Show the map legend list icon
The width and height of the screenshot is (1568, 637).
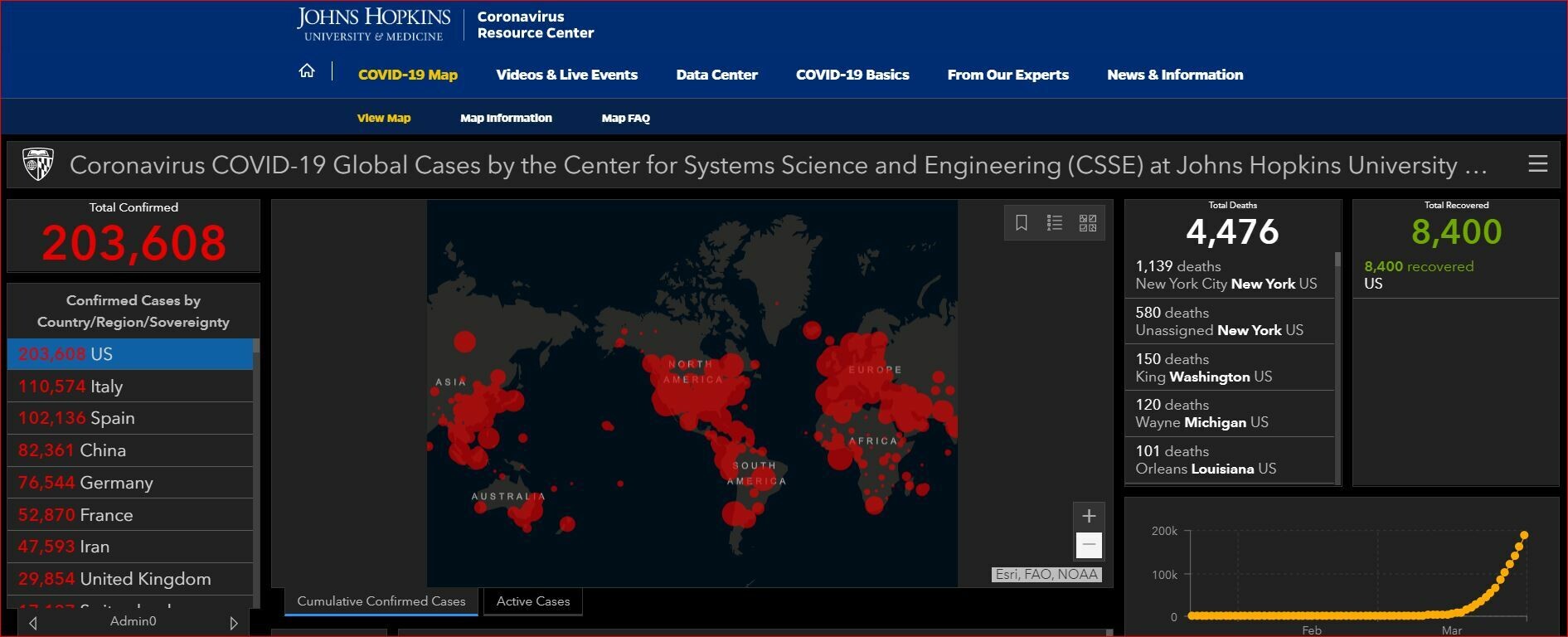coord(1055,223)
